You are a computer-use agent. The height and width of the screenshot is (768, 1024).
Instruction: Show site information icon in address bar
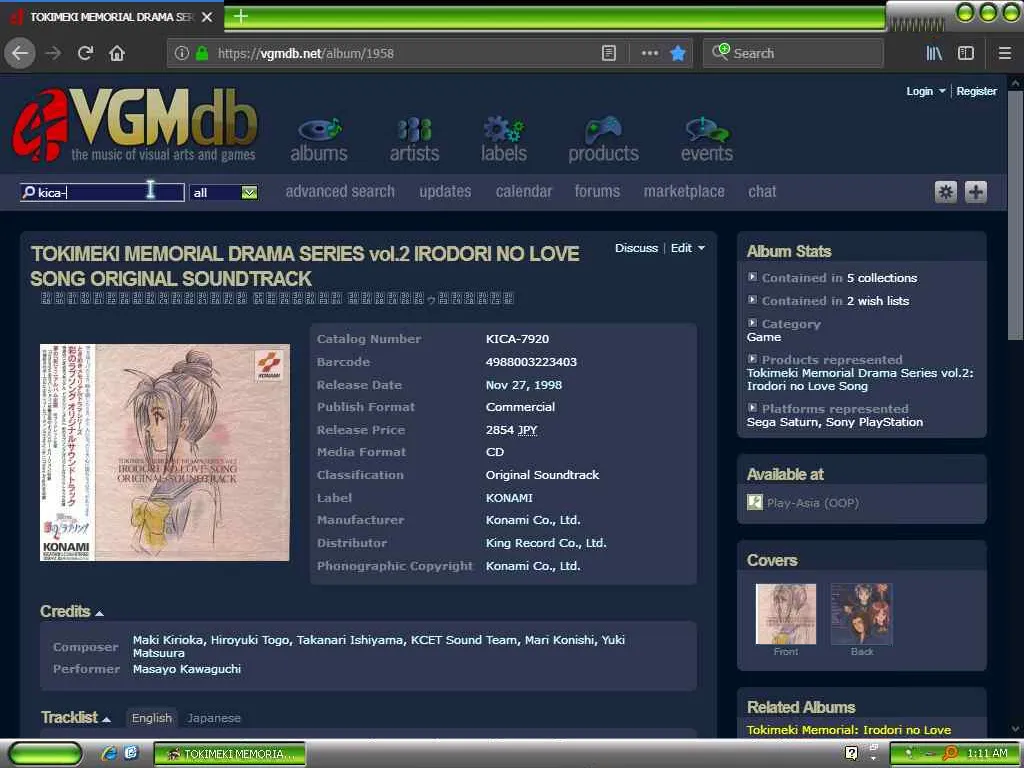pyautogui.click(x=182, y=54)
